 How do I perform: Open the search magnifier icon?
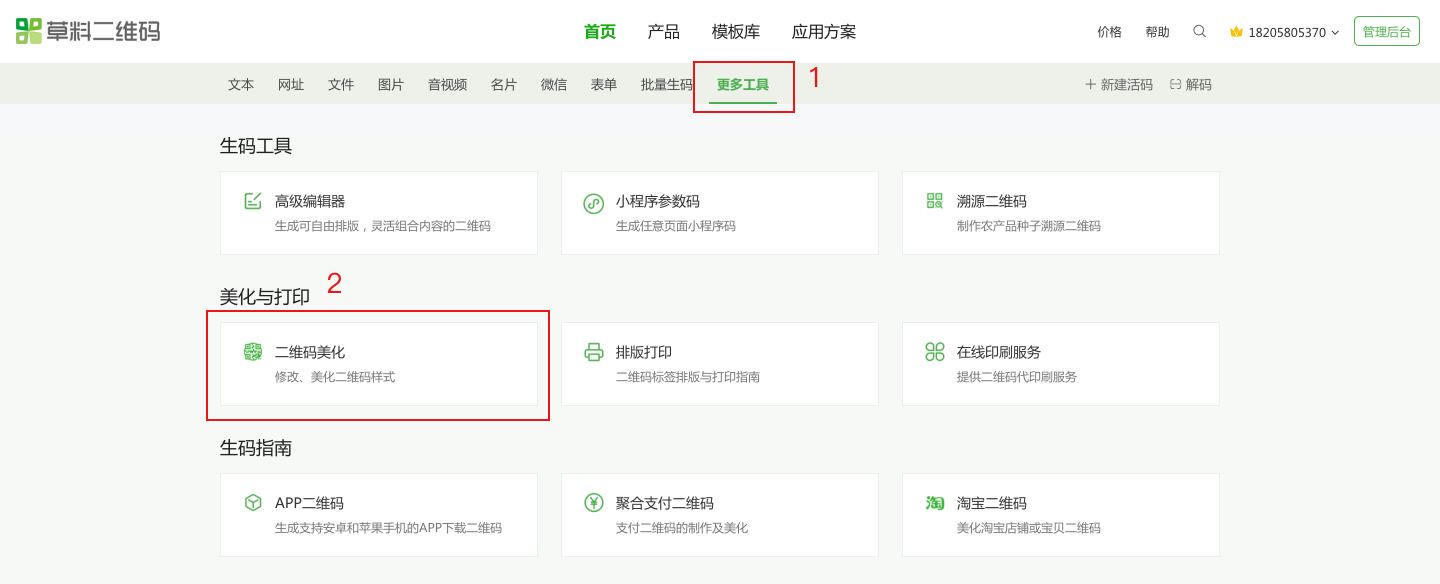point(1199,31)
